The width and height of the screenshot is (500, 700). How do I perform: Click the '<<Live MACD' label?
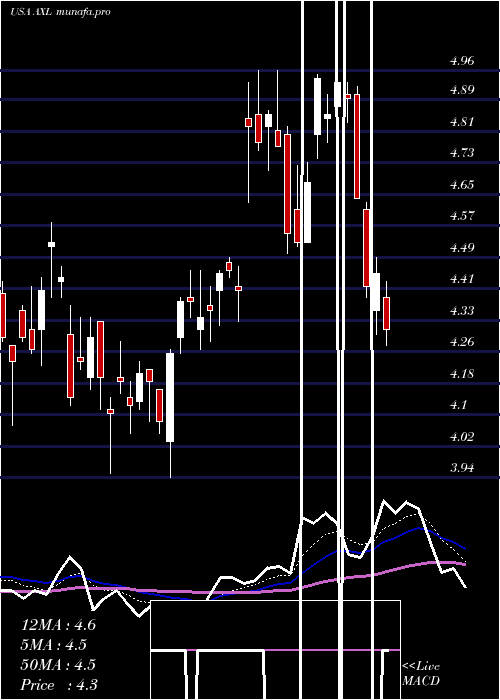[421, 673]
